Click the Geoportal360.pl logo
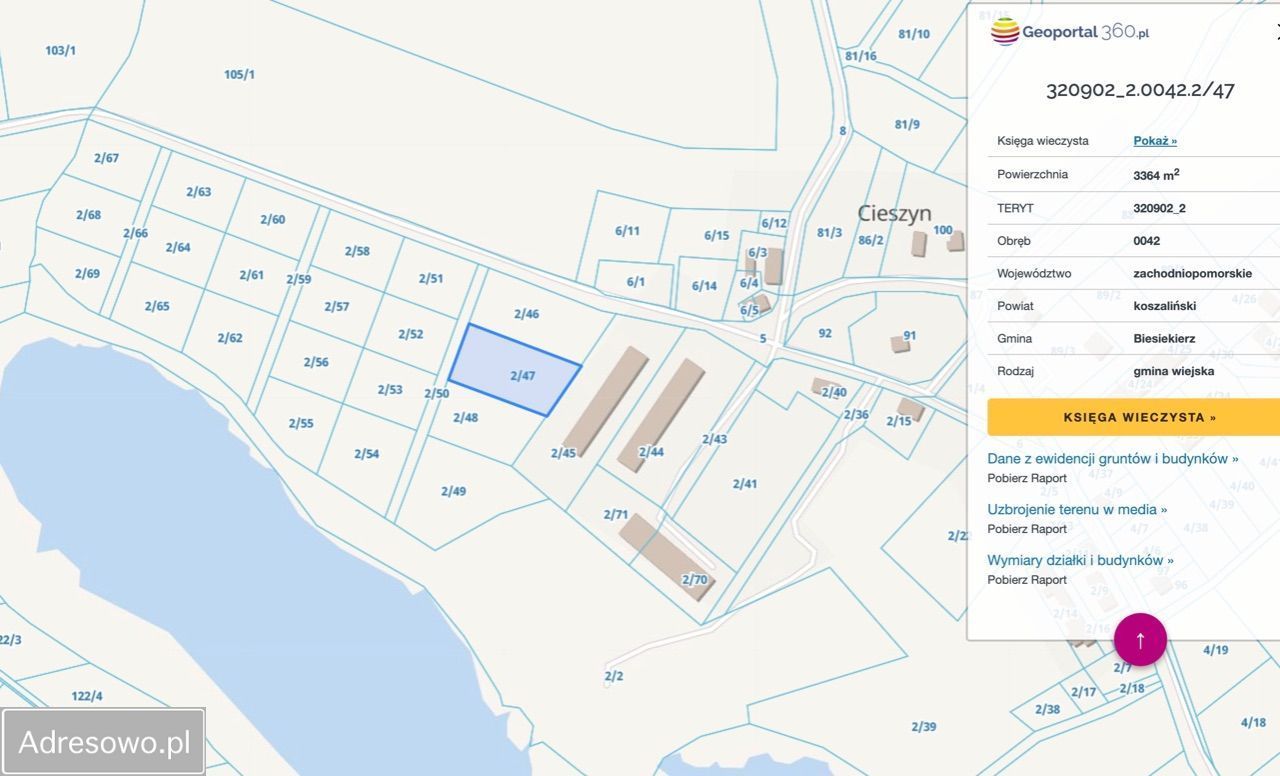Viewport: 1280px width, 776px height. (1070, 32)
